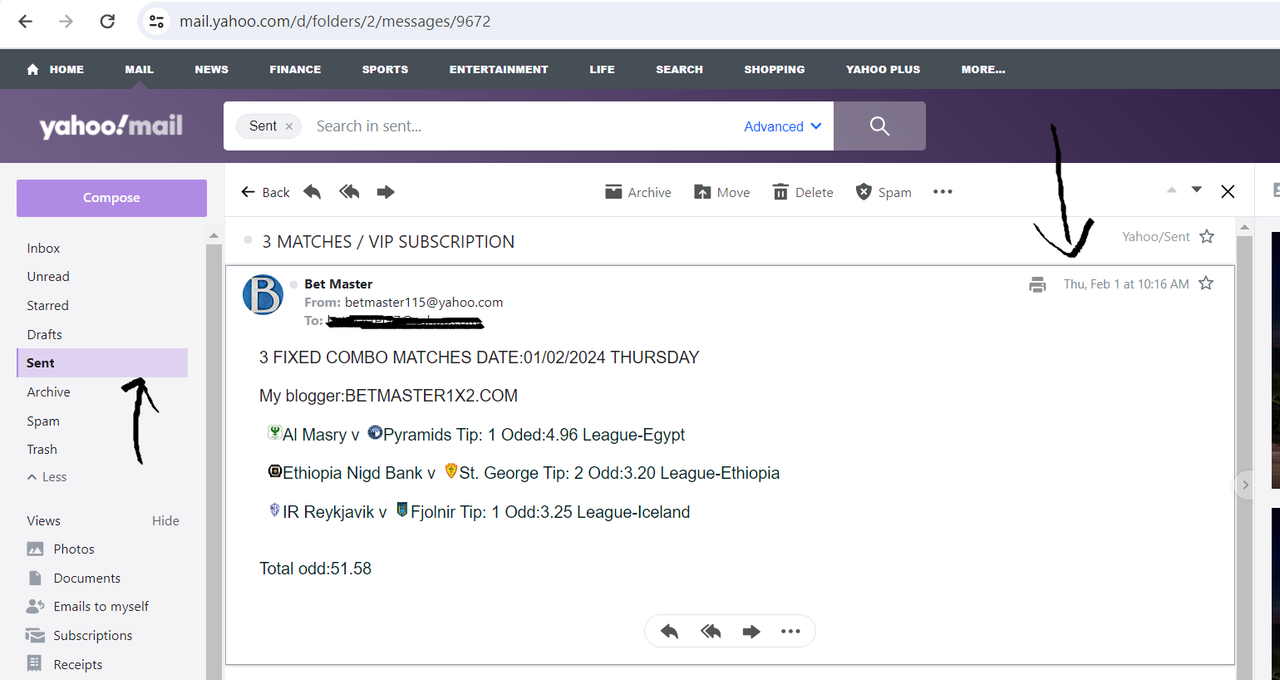This screenshot has height=680, width=1280.
Task: Open the SPORTS tab
Action: [385, 69]
